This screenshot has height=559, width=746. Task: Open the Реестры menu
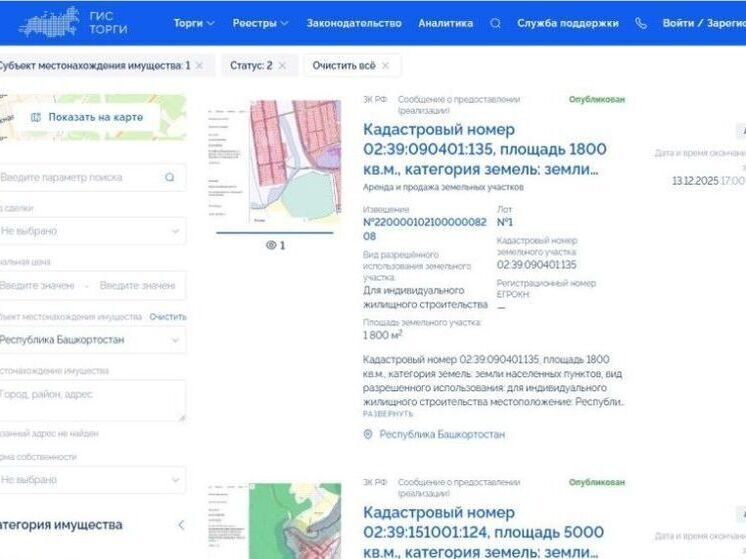(260, 23)
